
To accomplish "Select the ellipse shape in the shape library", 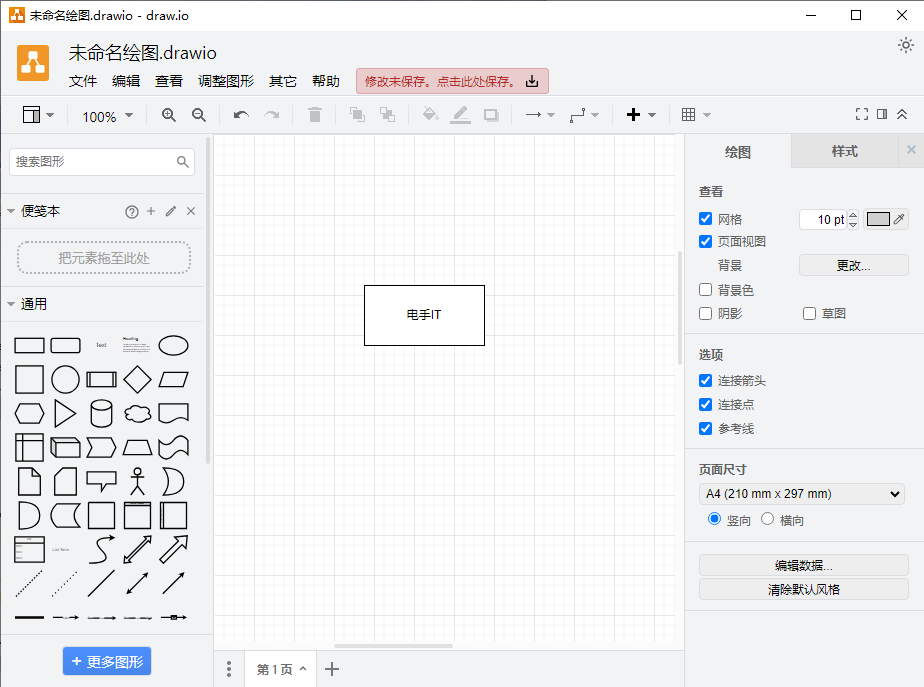I will click(173, 345).
